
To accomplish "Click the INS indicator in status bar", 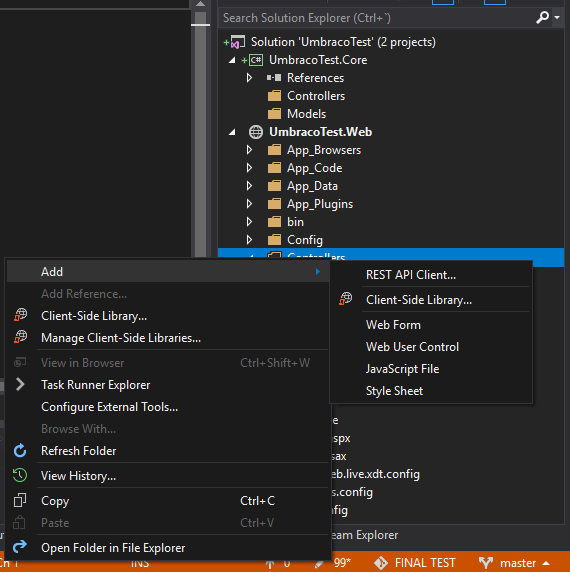I will (140, 564).
